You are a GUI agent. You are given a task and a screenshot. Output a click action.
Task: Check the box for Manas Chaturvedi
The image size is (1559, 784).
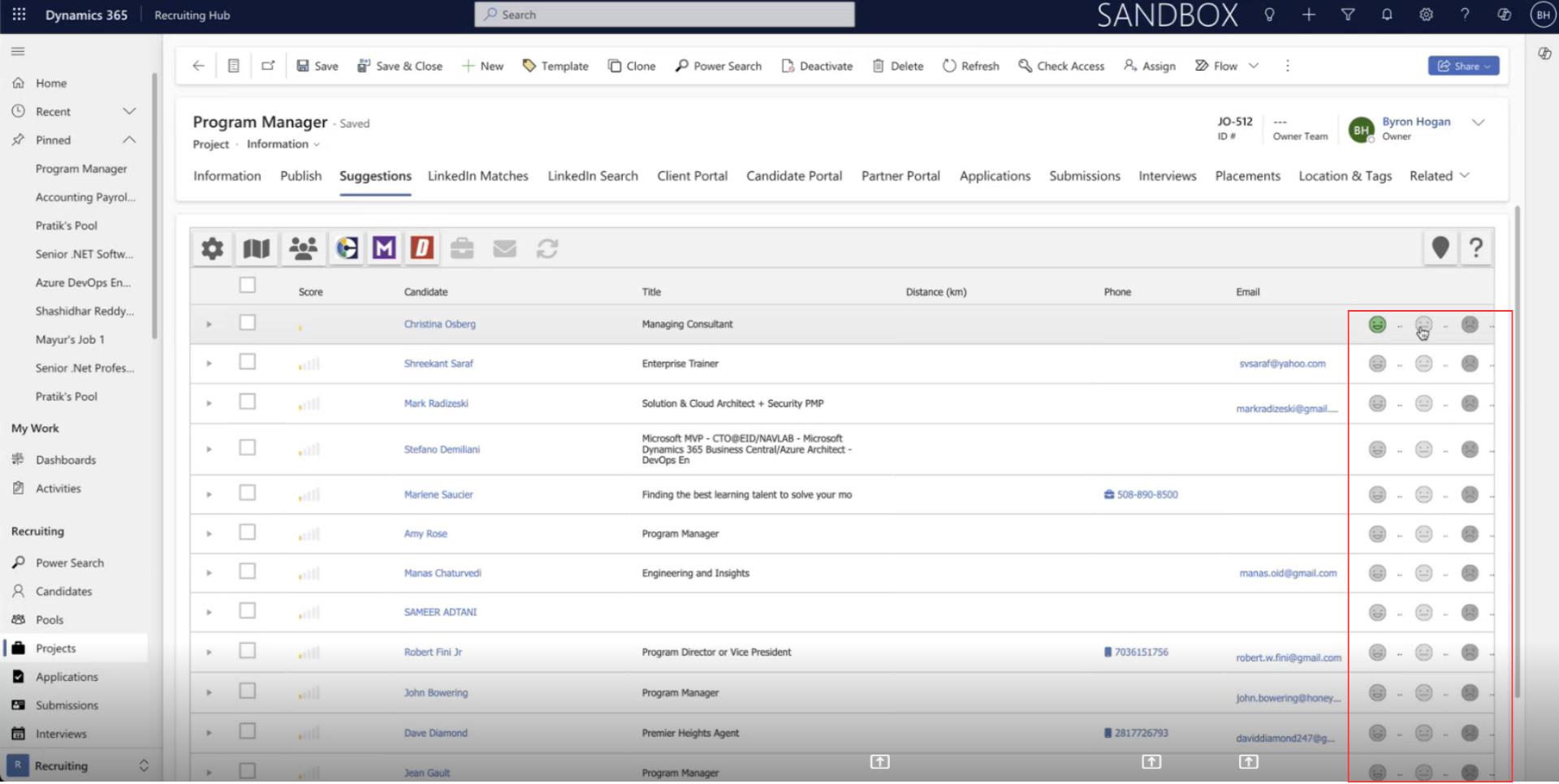coord(248,571)
